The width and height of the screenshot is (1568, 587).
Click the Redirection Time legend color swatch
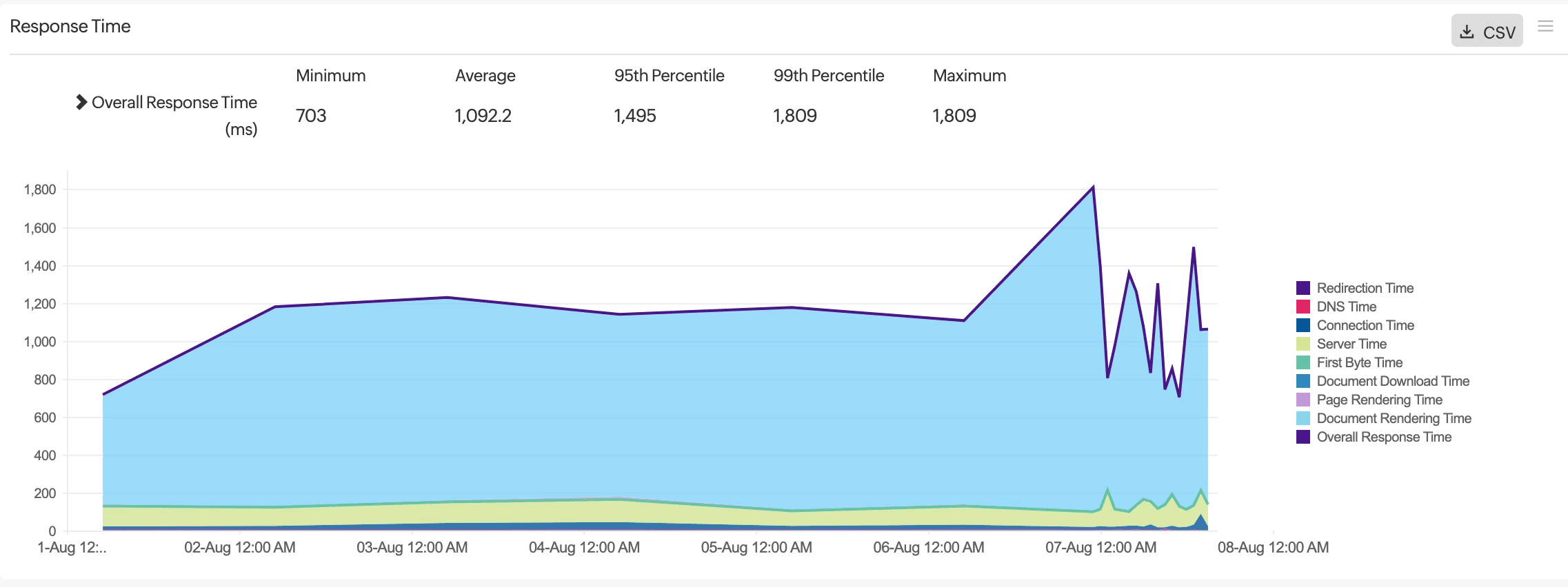pyautogui.click(x=1303, y=288)
